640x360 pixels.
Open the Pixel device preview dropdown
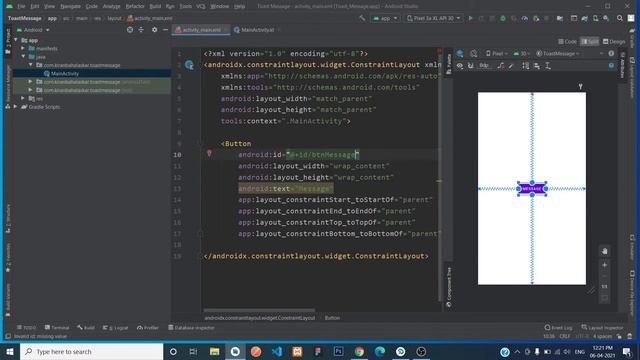coord(497,53)
